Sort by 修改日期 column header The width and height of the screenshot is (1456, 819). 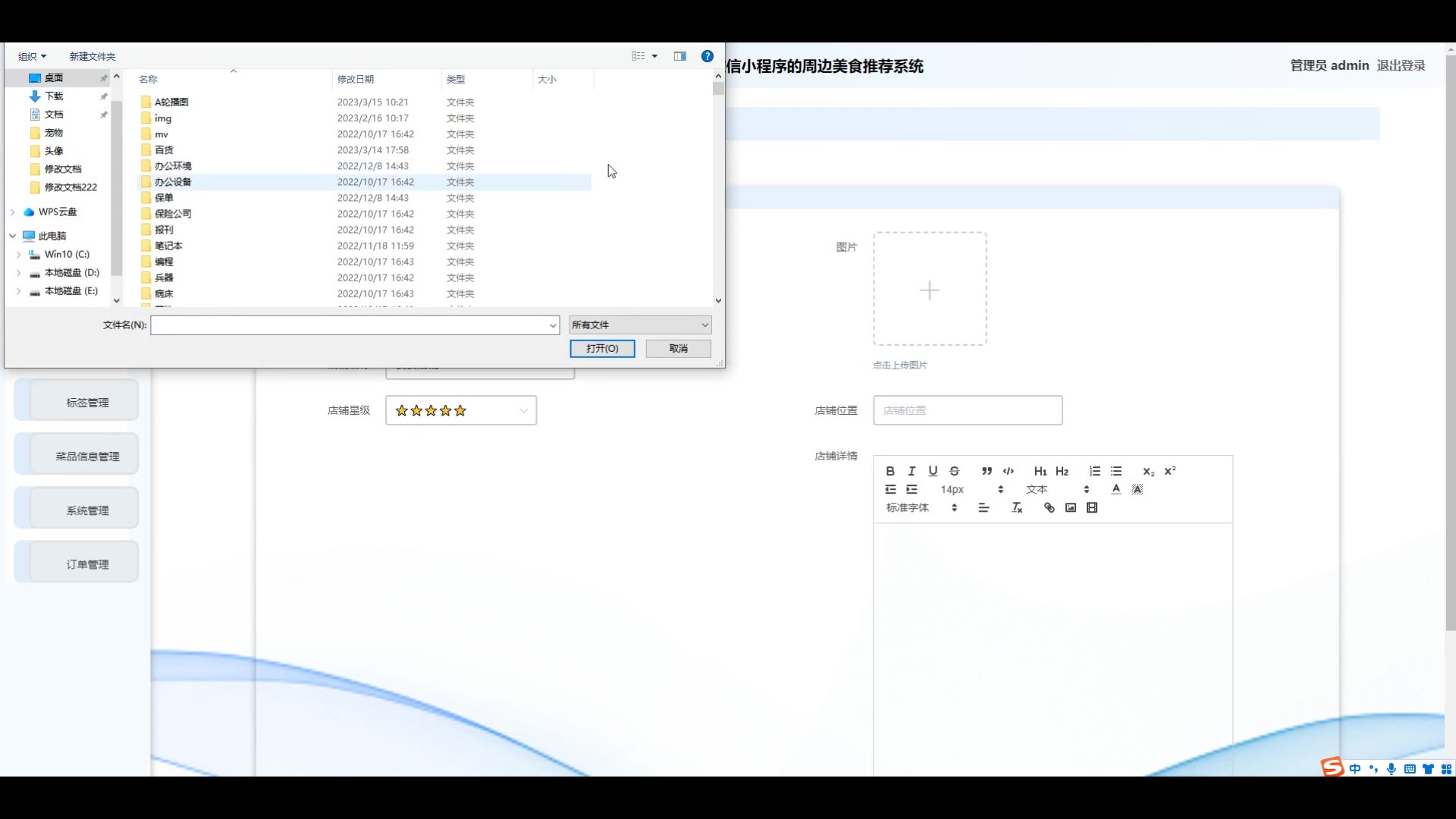pos(387,79)
